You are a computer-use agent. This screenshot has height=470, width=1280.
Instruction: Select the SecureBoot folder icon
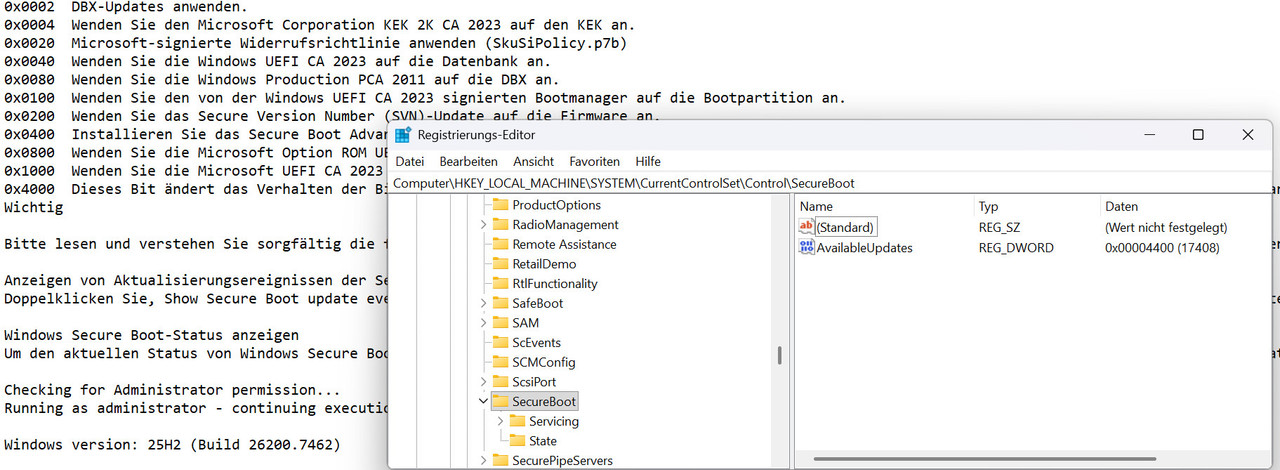pyautogui.click(x=501, y=402)
